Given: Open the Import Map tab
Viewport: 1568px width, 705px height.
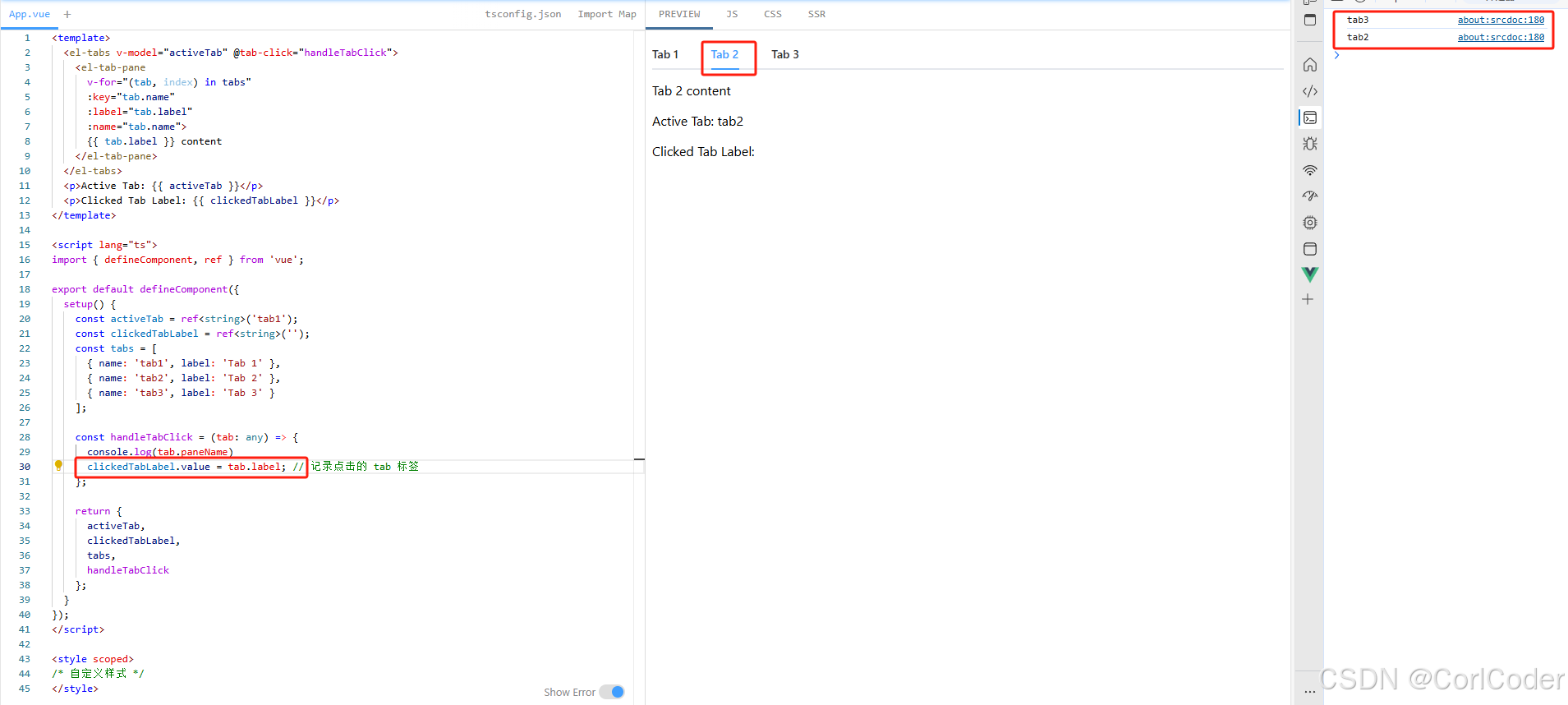Looking at the screenshot, I should point(607,14).
